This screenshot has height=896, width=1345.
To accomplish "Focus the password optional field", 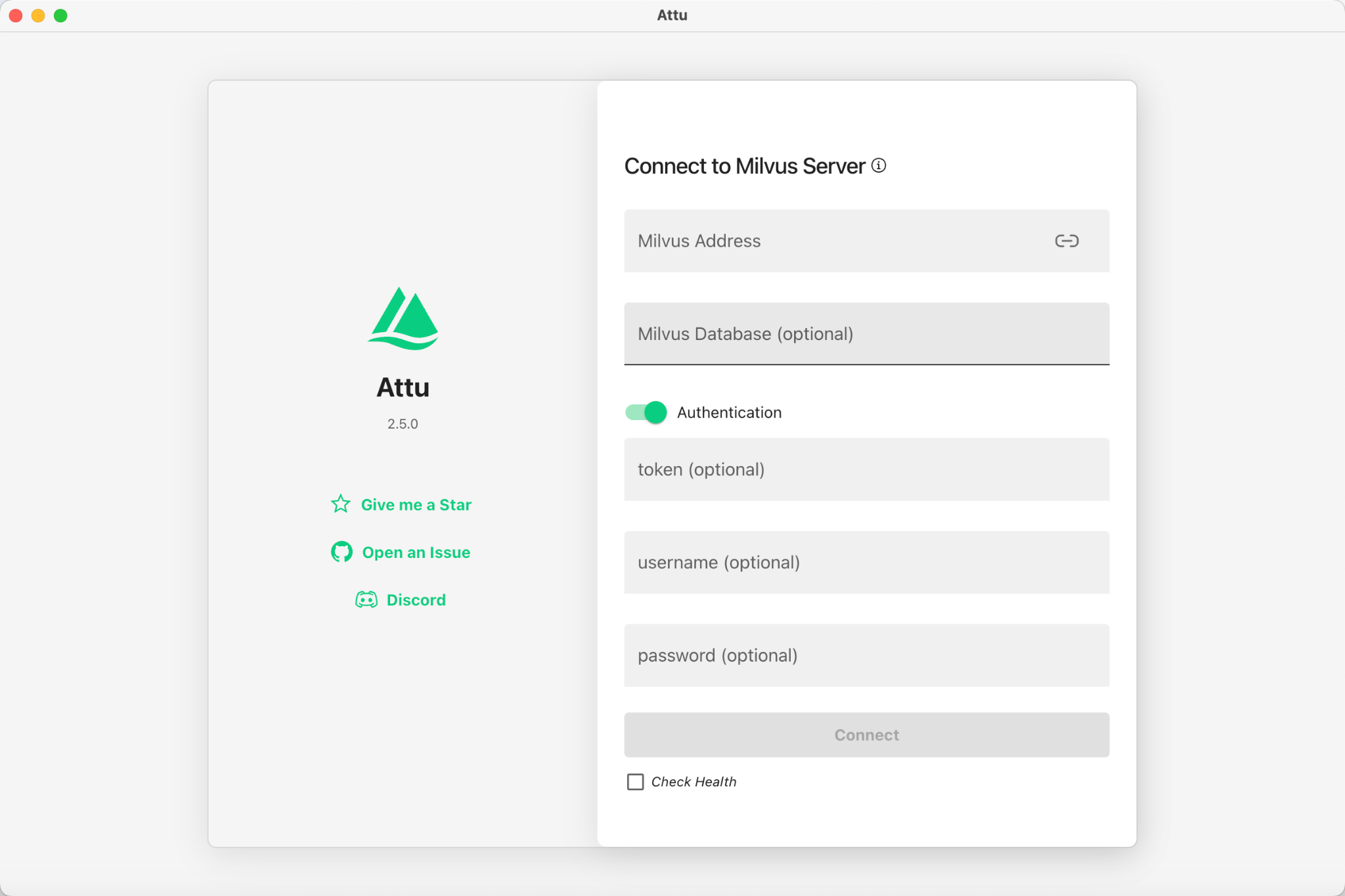I will click(866, 656).
